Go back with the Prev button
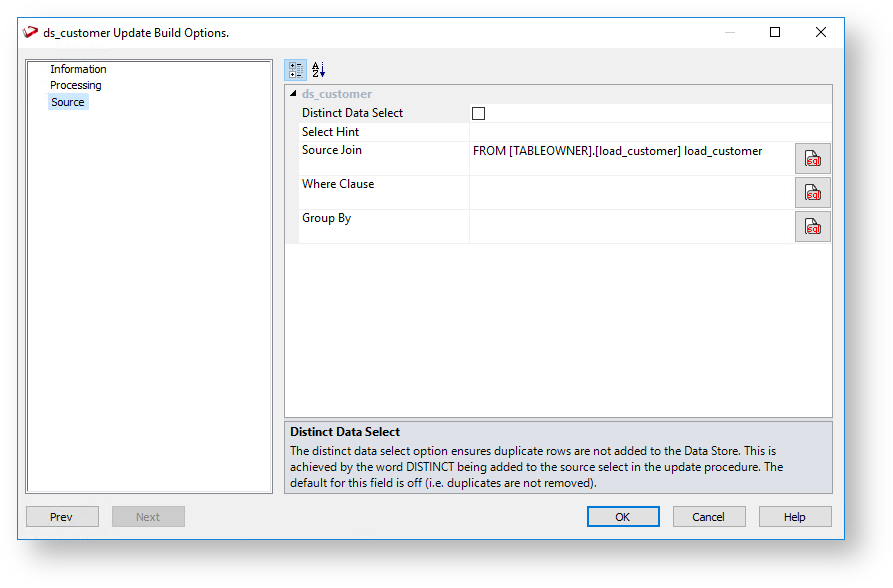The image size is (893, 588). tap(62, 517)
